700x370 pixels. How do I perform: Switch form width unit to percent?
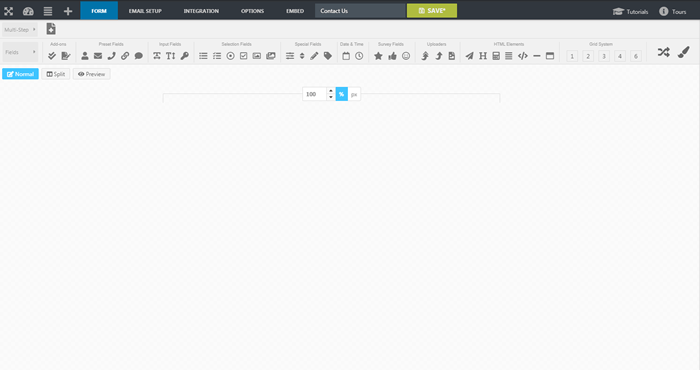(342, 94)
